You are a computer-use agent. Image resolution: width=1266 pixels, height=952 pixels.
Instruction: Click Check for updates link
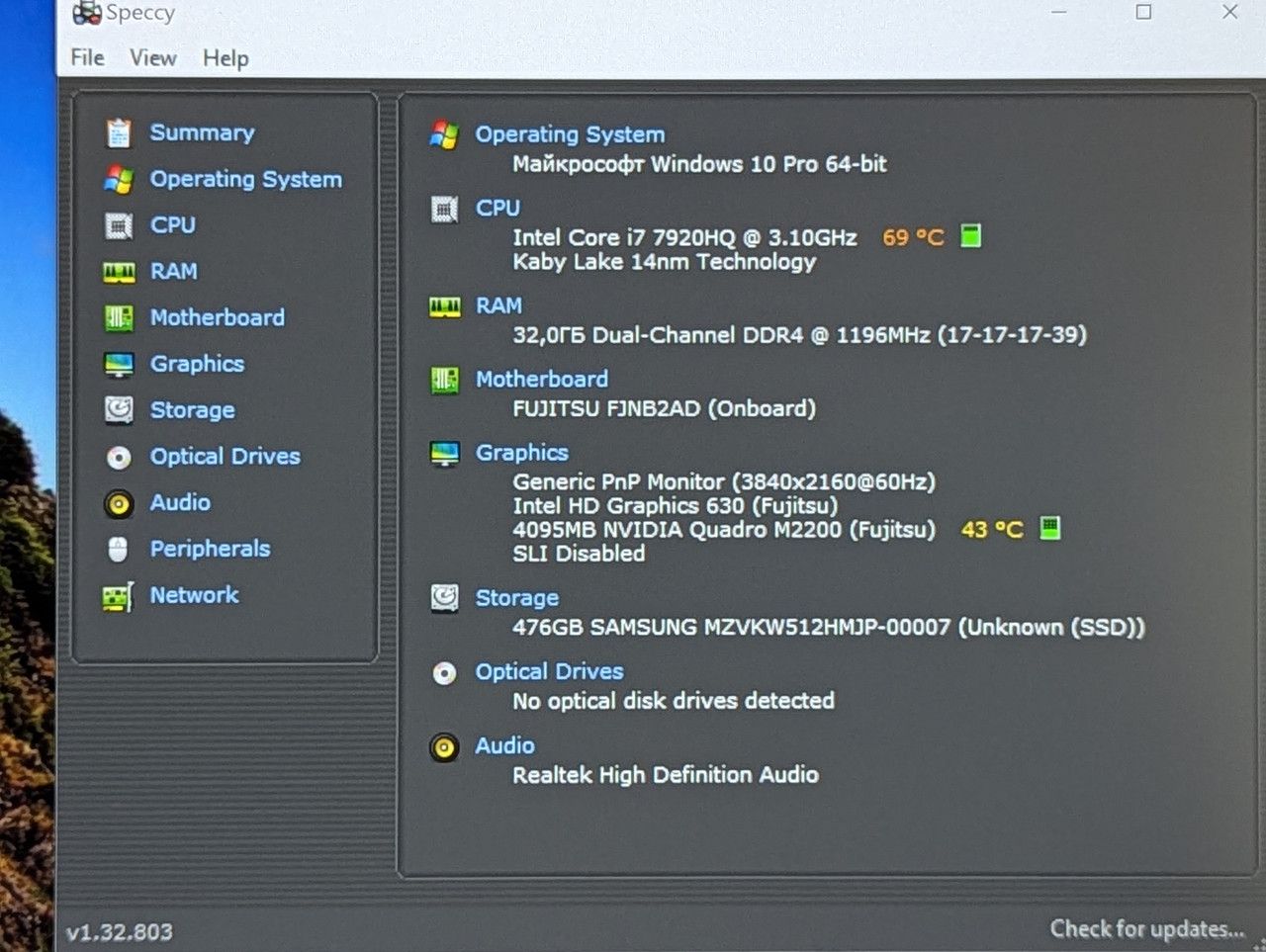coord(1146,928)
